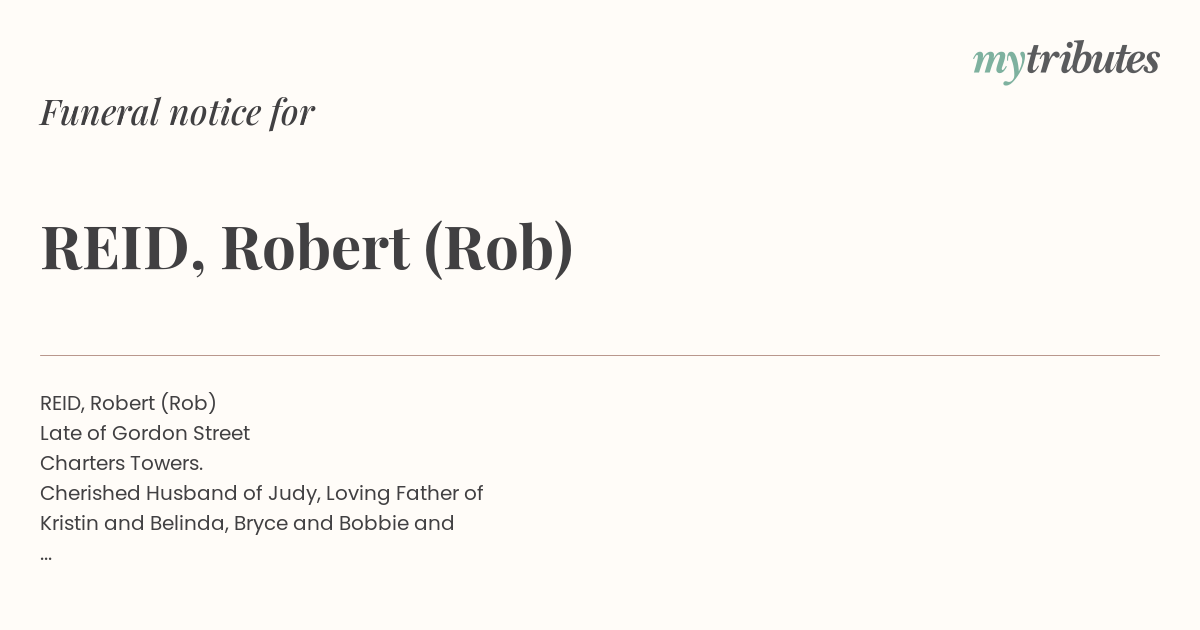This screenshot has width=1200, height=630.
Task: Click the large "REID, Robert (Rob)" title
Action: click(x=307, y=248)
